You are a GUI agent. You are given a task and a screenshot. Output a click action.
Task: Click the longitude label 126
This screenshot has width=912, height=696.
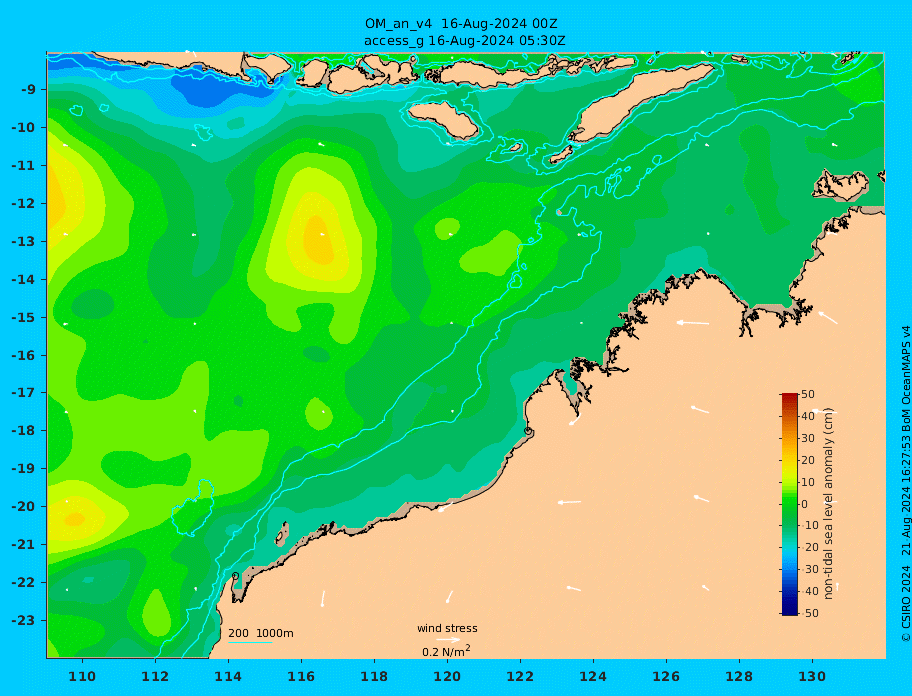point(666,676)
